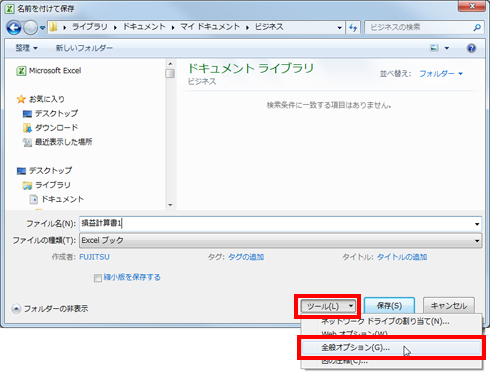Click the folder icon in address bar
Screen dimensions: 490x372
[53, 27]
